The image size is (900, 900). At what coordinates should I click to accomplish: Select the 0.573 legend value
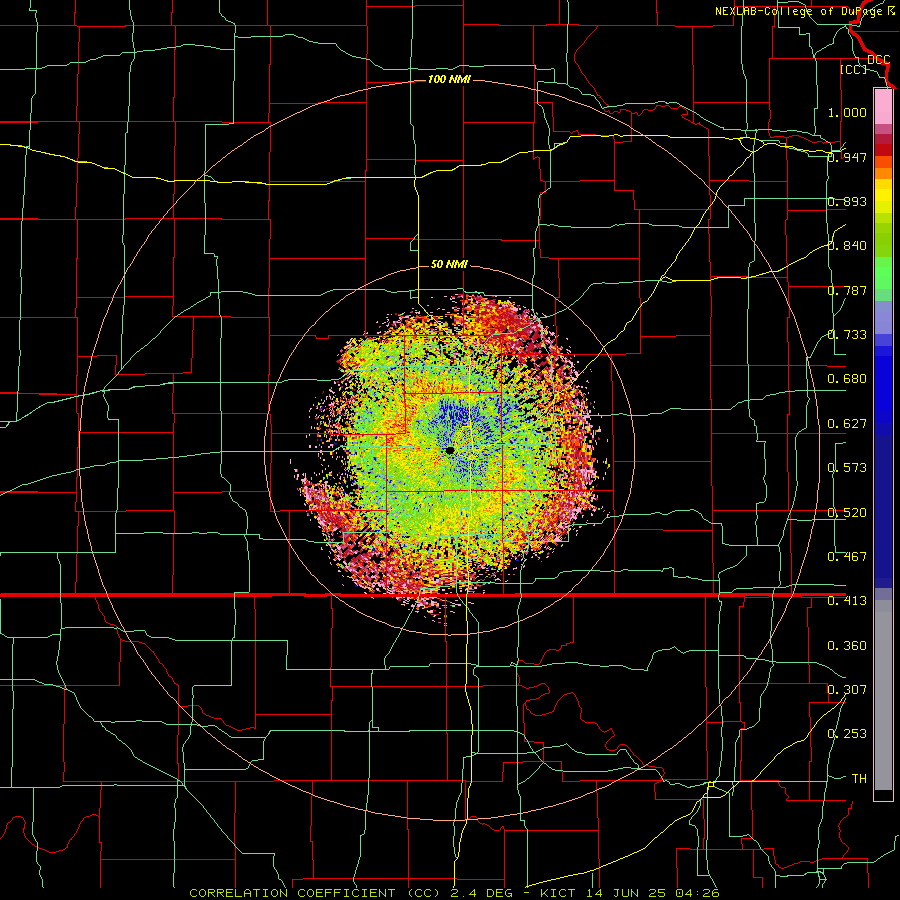point(847,468)
